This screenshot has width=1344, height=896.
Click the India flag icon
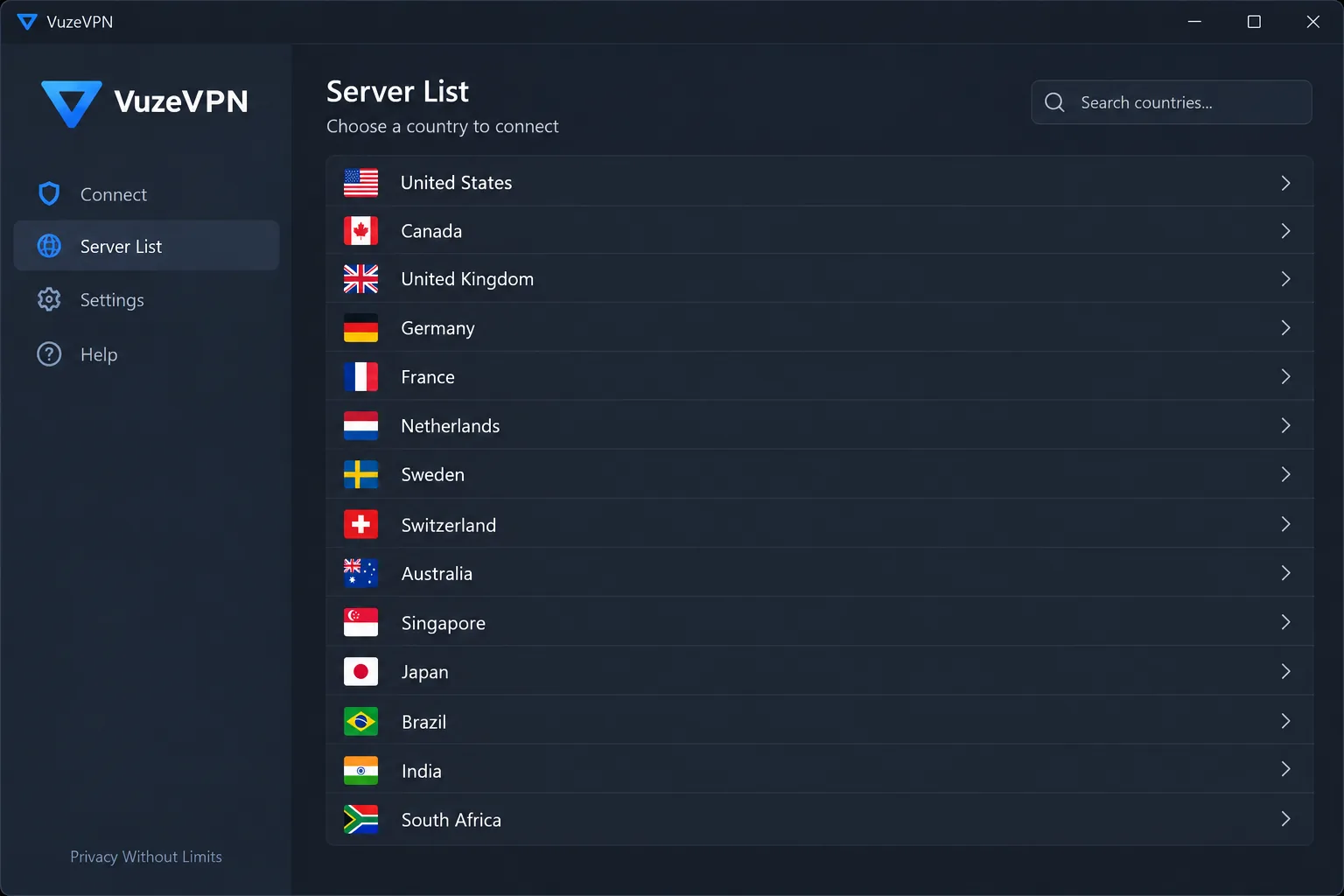pos(360,770)
